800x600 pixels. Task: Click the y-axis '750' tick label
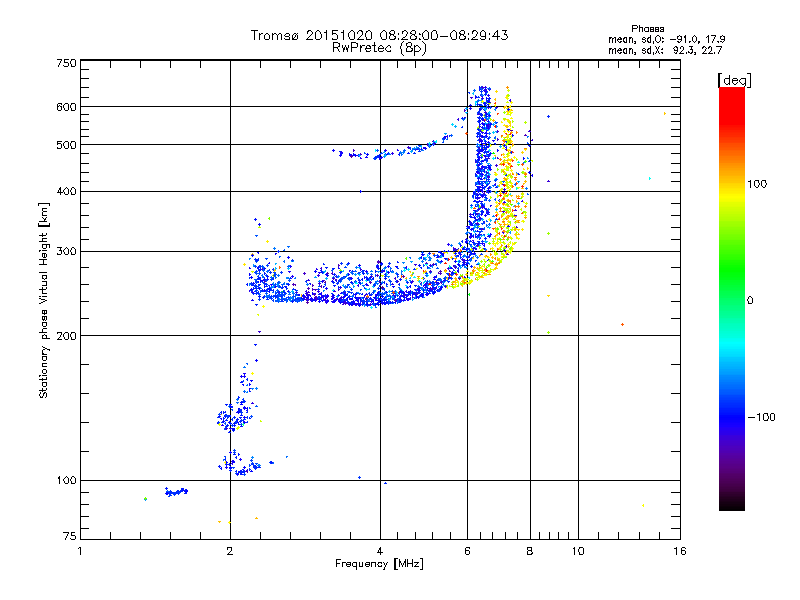click(66, 63)
